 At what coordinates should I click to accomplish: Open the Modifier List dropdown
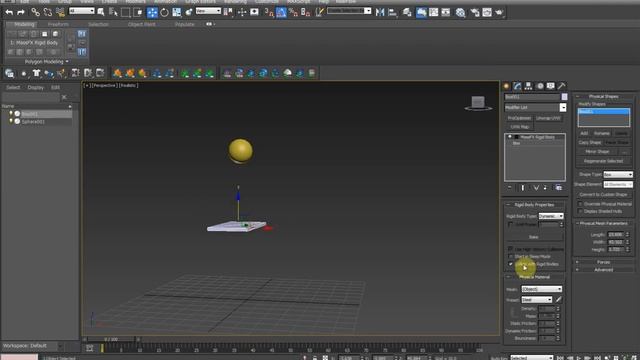pyautogui.click(x=563, y=107)
